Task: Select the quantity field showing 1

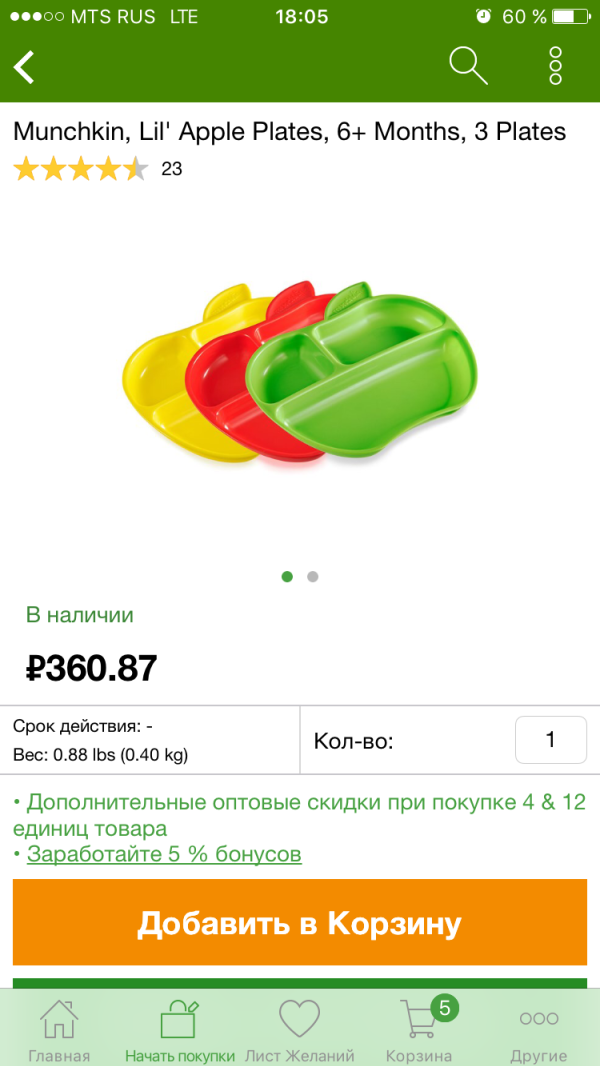Action: tap(550, 740)
